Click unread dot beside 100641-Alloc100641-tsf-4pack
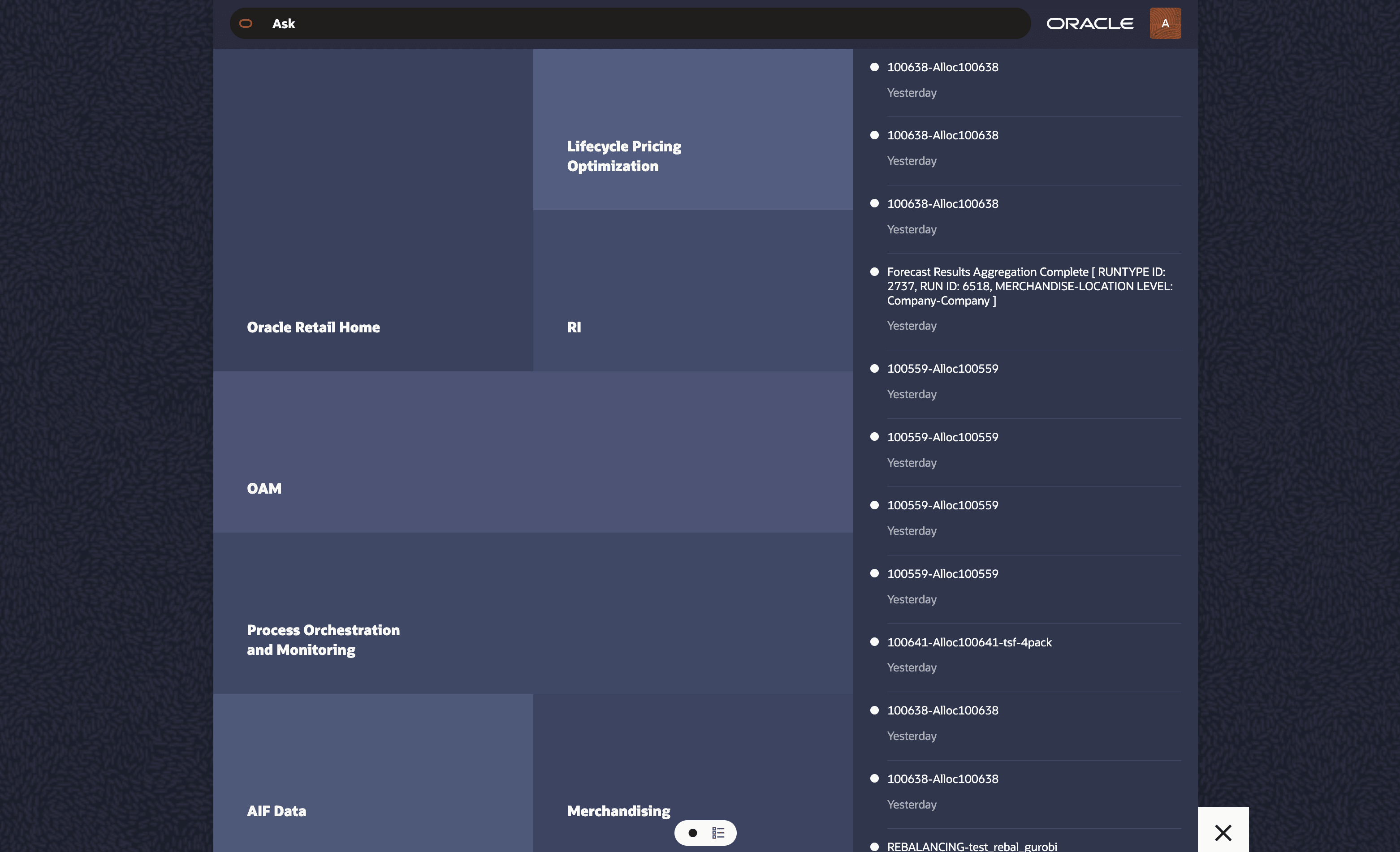This screenshot has width=1400, height=852. tap(874, 642)
